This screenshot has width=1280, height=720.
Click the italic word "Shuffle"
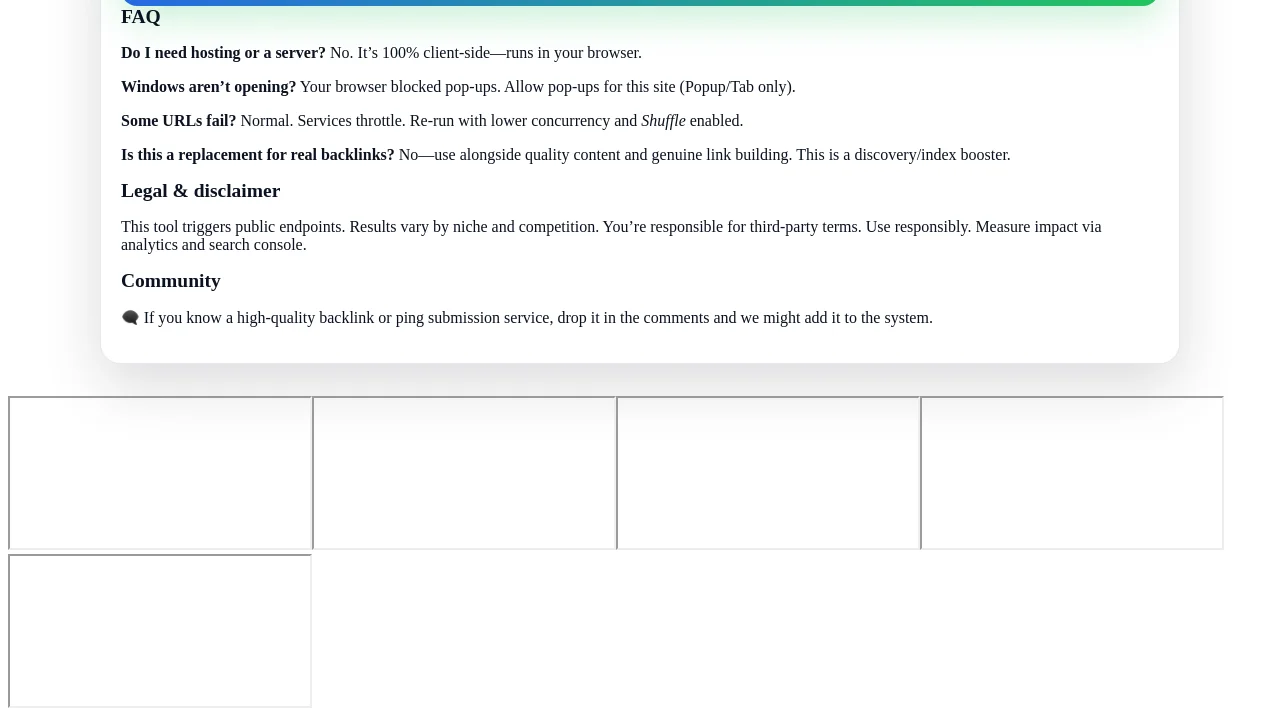point(663,121)
